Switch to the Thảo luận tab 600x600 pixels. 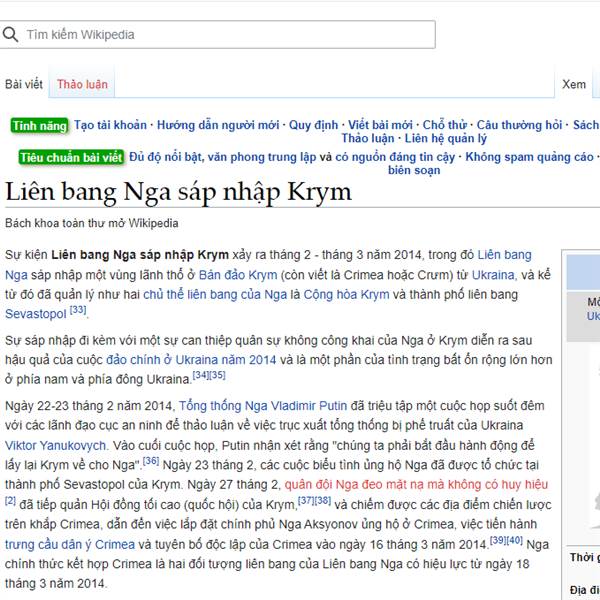[x=82, y=84]
